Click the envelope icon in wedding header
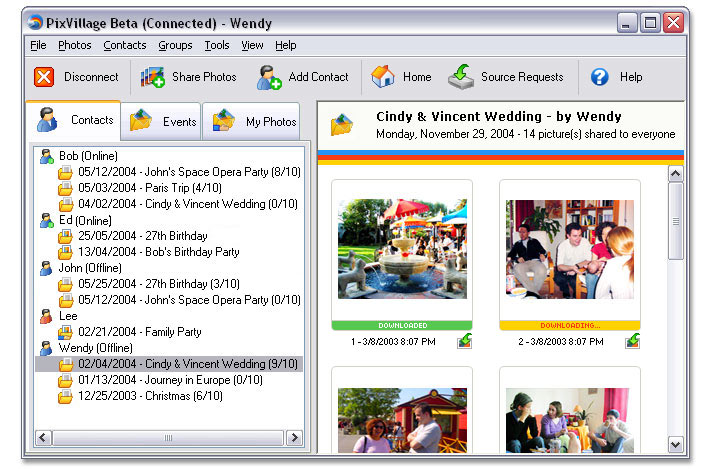Viewport: 719px width, 469px height. tap(342, 125)
